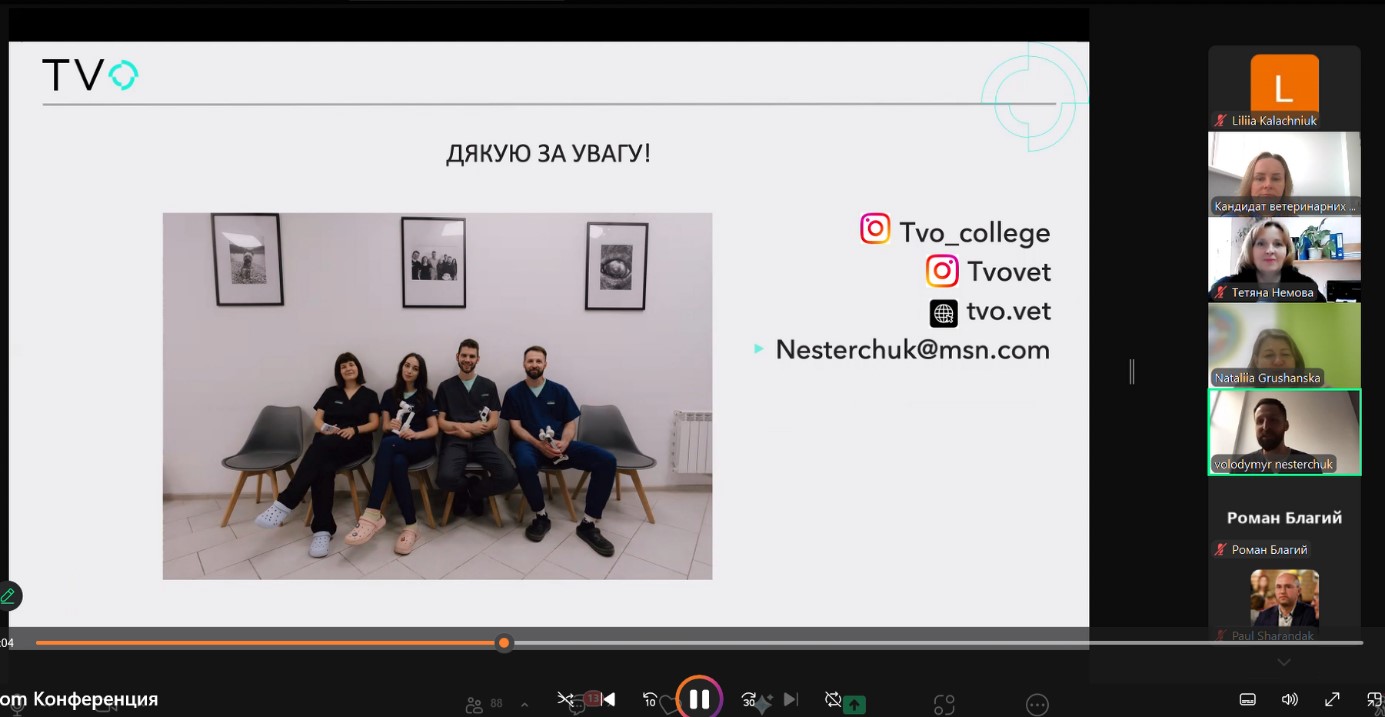Expand the chevron beside the participants count
1385x717 pixels.
click(524, 705)
